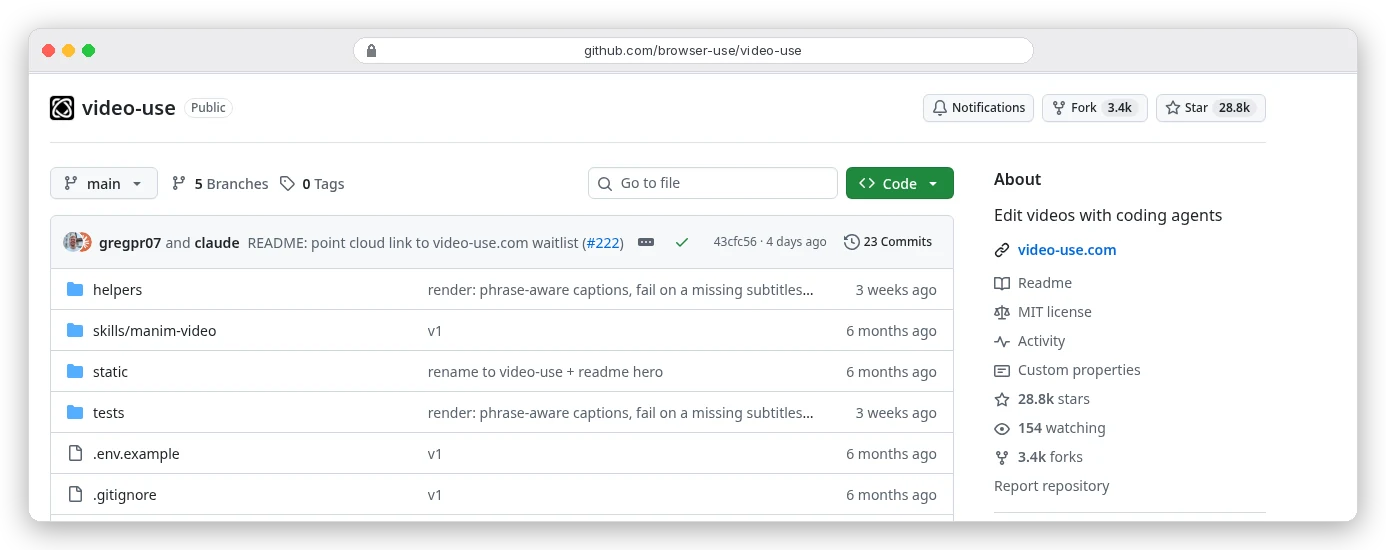The width and height of the screenshot is (1386, 550).
Task: Open the .env.example file
Action: pos(136,454)
